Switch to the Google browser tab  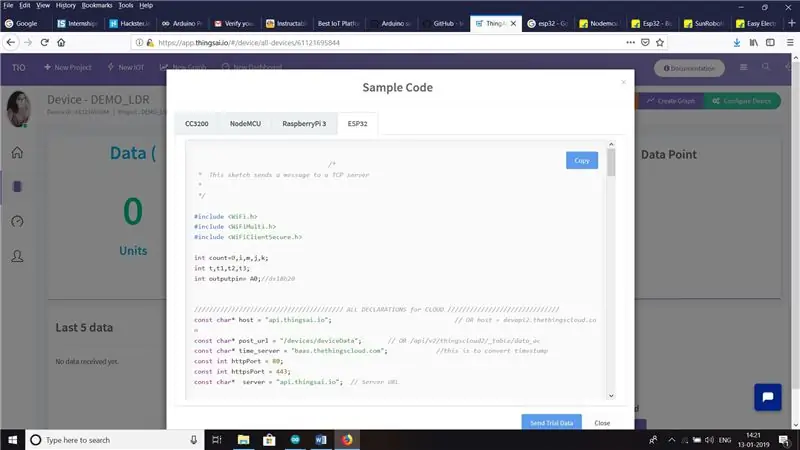tap(26, 23)
